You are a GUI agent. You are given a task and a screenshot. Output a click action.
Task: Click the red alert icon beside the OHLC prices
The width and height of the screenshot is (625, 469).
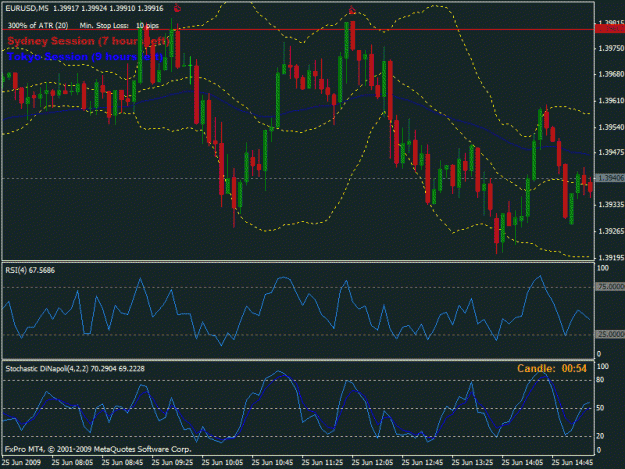[x=177, y=8]
